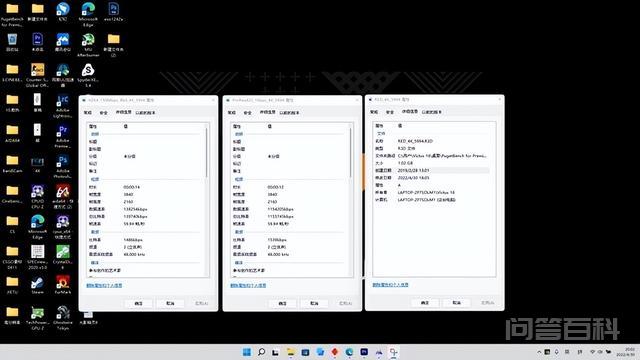Select the Cinebench desktop folder
This screenshot has width=640, height=360.
click(12, 194)
